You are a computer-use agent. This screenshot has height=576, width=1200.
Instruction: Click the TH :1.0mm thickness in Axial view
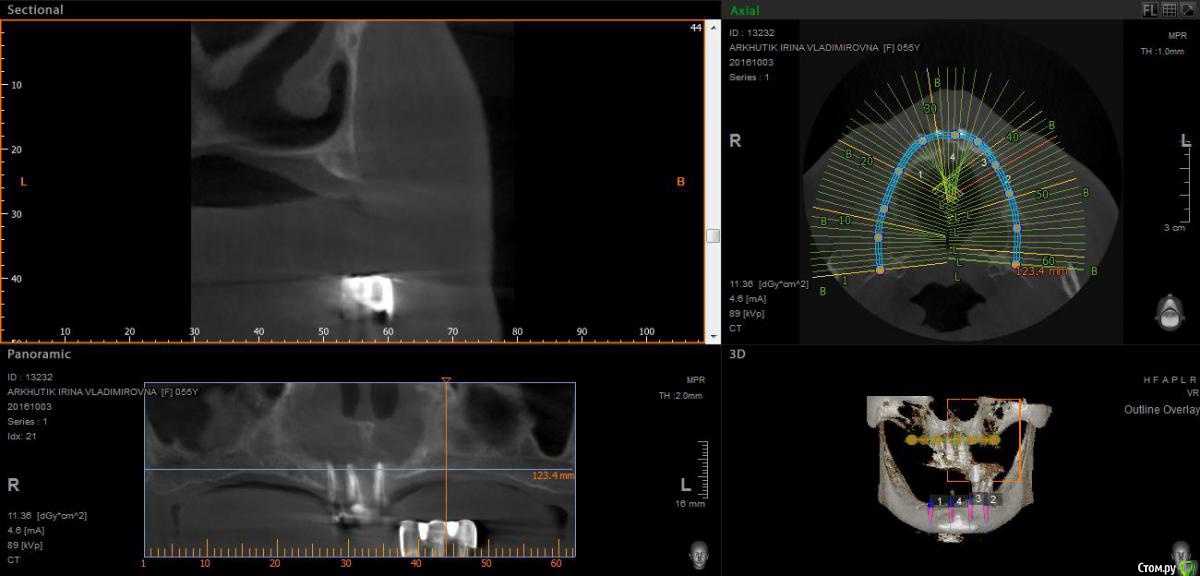point(1161,50)
